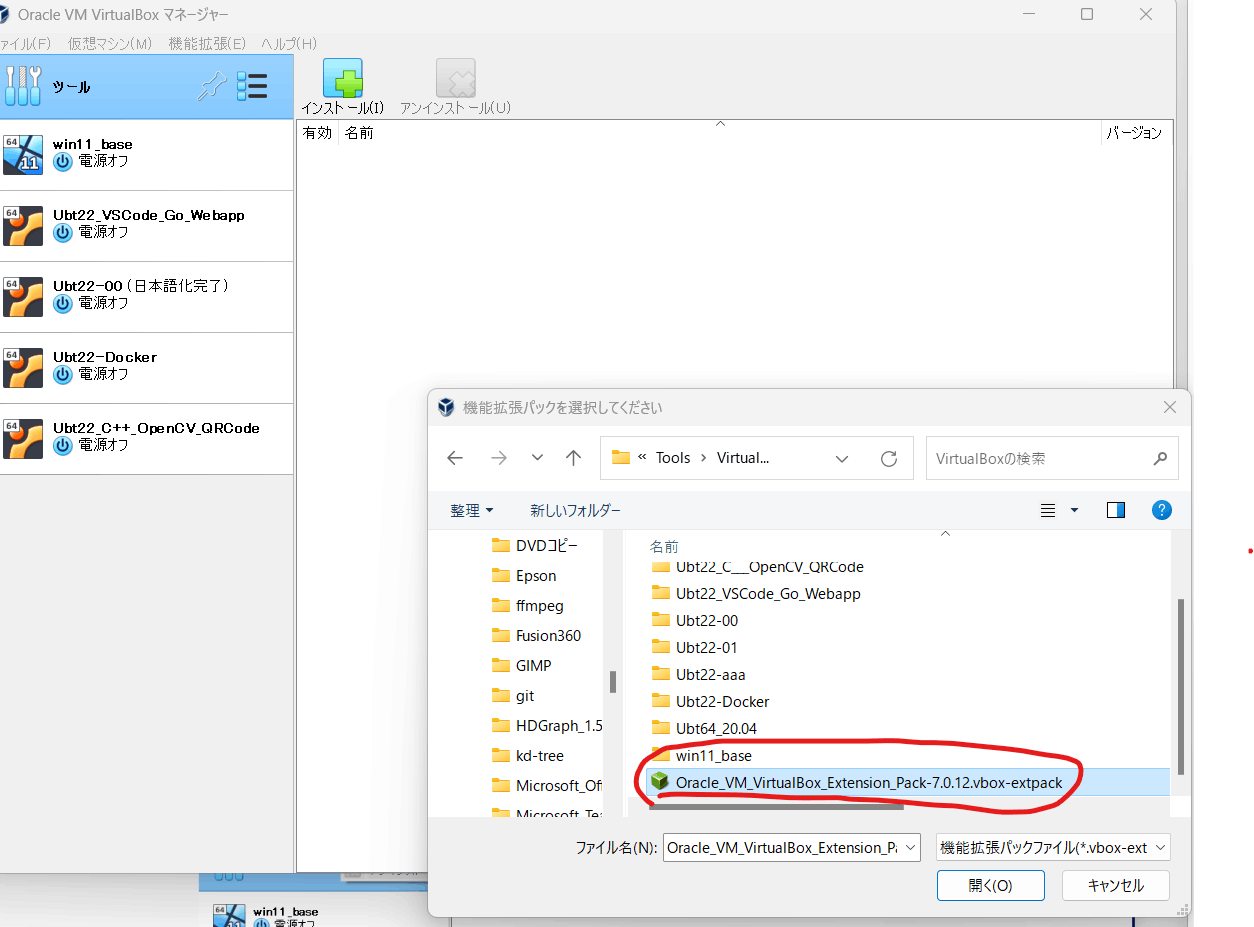
Task: Click the 開く(O) button
Action: (991, 885)
